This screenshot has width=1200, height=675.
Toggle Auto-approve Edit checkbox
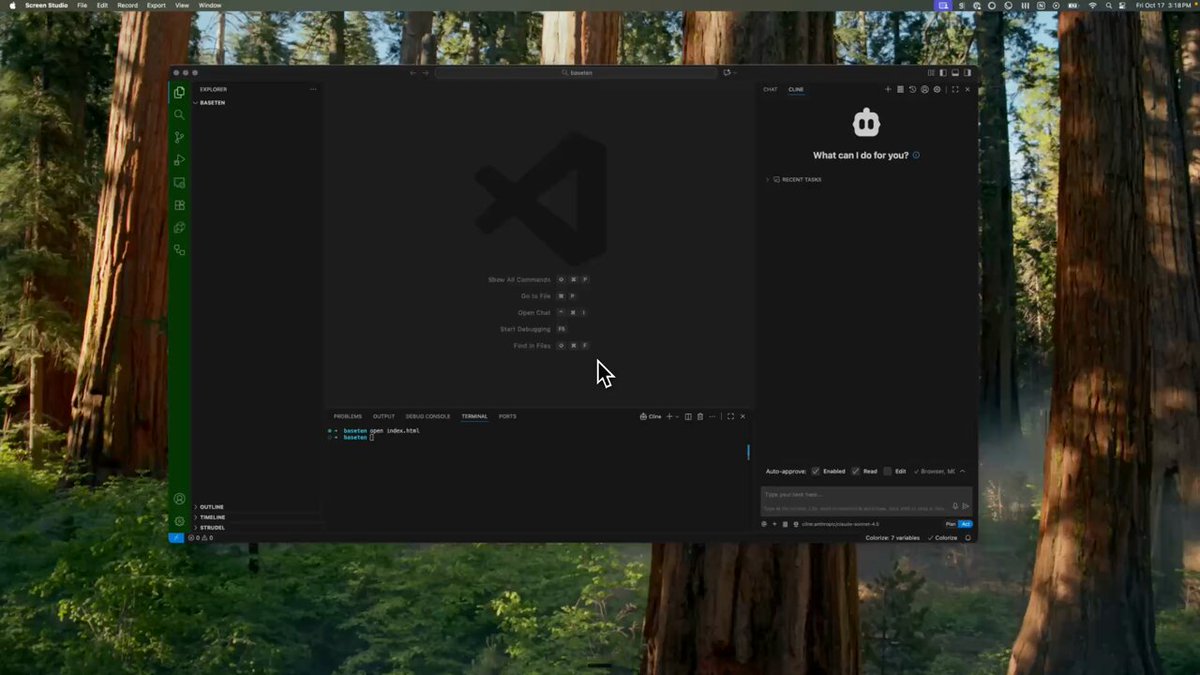pos(887,471)
